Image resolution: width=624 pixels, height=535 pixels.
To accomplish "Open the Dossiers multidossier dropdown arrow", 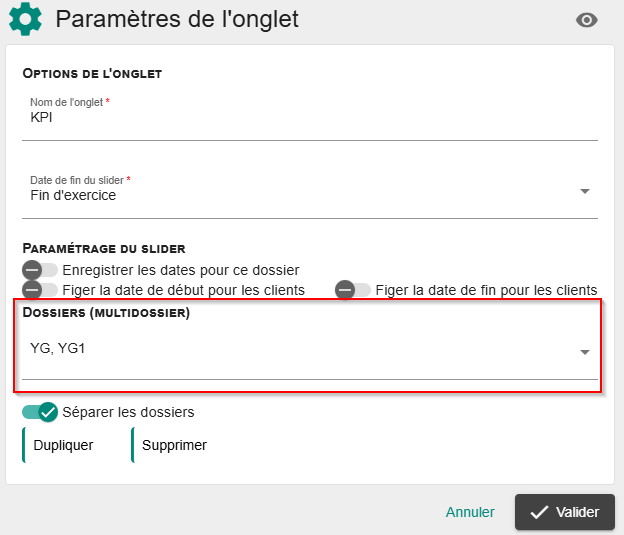I will click(x=585, y=352).
